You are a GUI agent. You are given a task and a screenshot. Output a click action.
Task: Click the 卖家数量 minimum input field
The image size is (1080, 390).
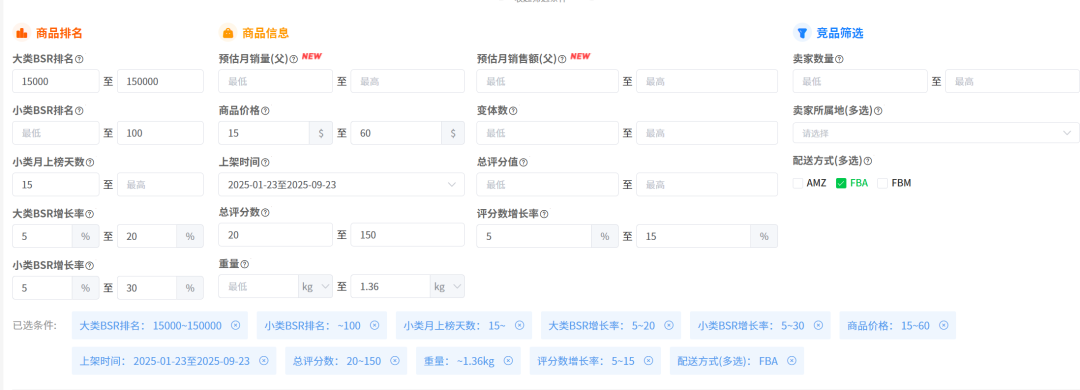coord(860,81)
